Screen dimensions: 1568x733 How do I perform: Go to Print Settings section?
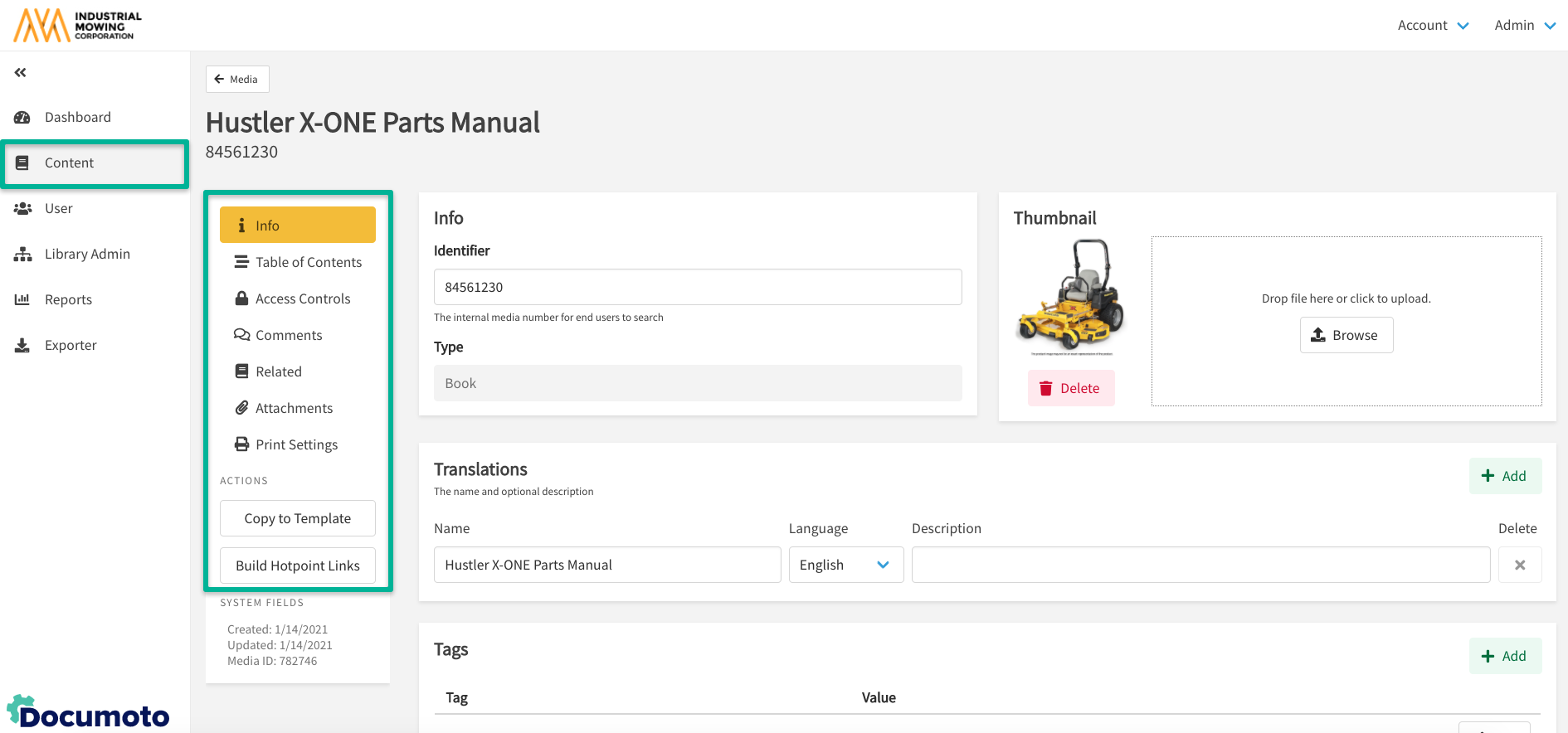pyautogui.click(x=296, y=444)
